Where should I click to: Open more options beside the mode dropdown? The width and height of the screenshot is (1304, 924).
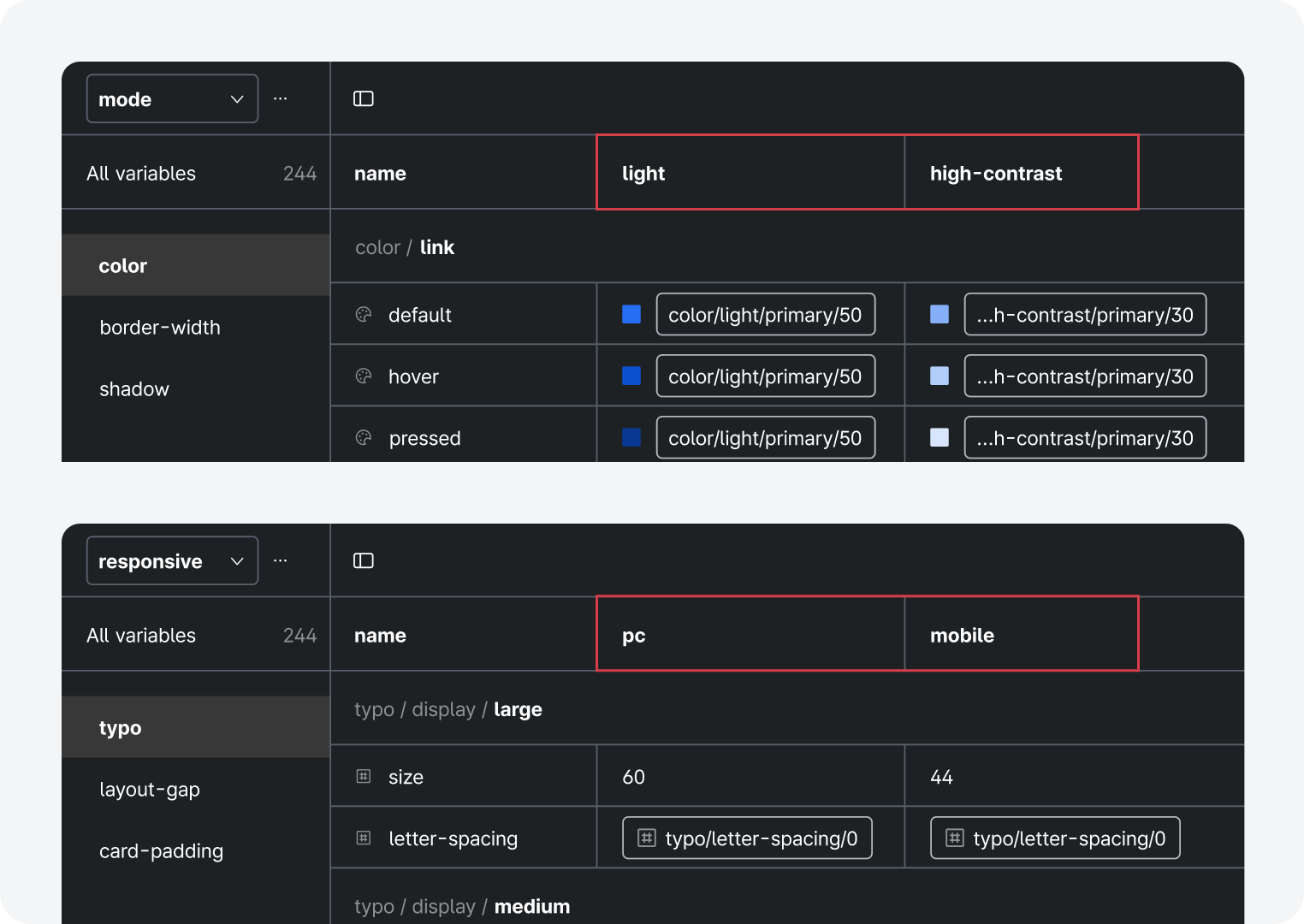click(280, 98)
